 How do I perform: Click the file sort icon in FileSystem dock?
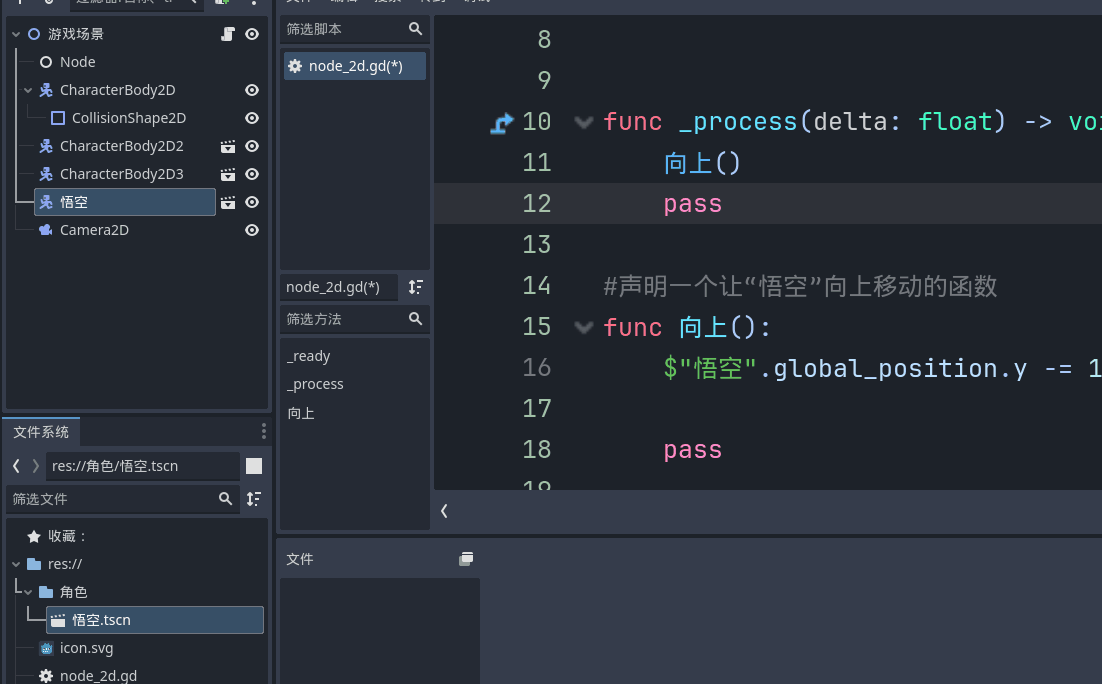point(254,499)
